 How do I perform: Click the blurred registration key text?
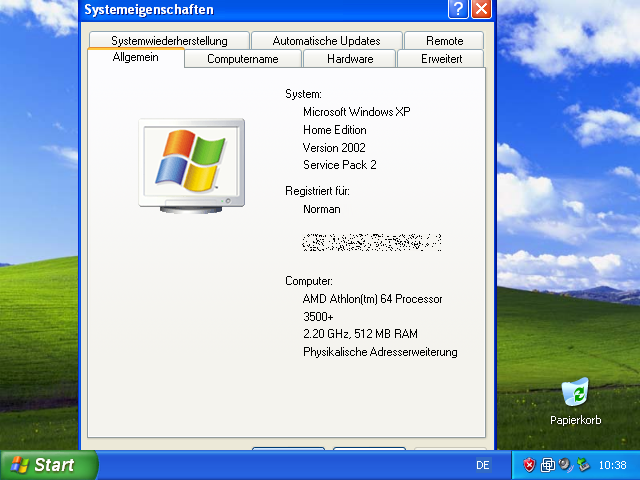tap(372, 241)
